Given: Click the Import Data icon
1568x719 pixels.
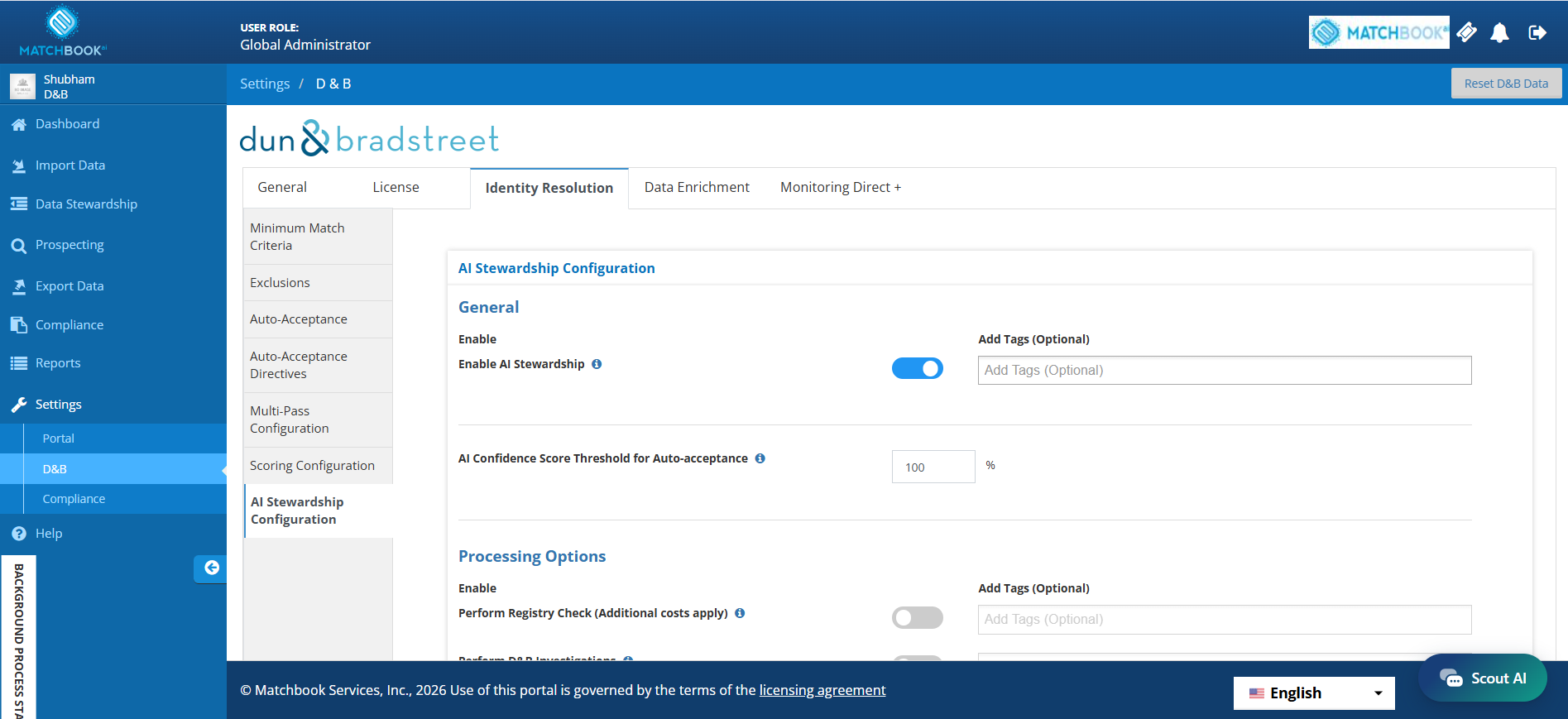Looking at the screenshot, I should pos(18,165).
